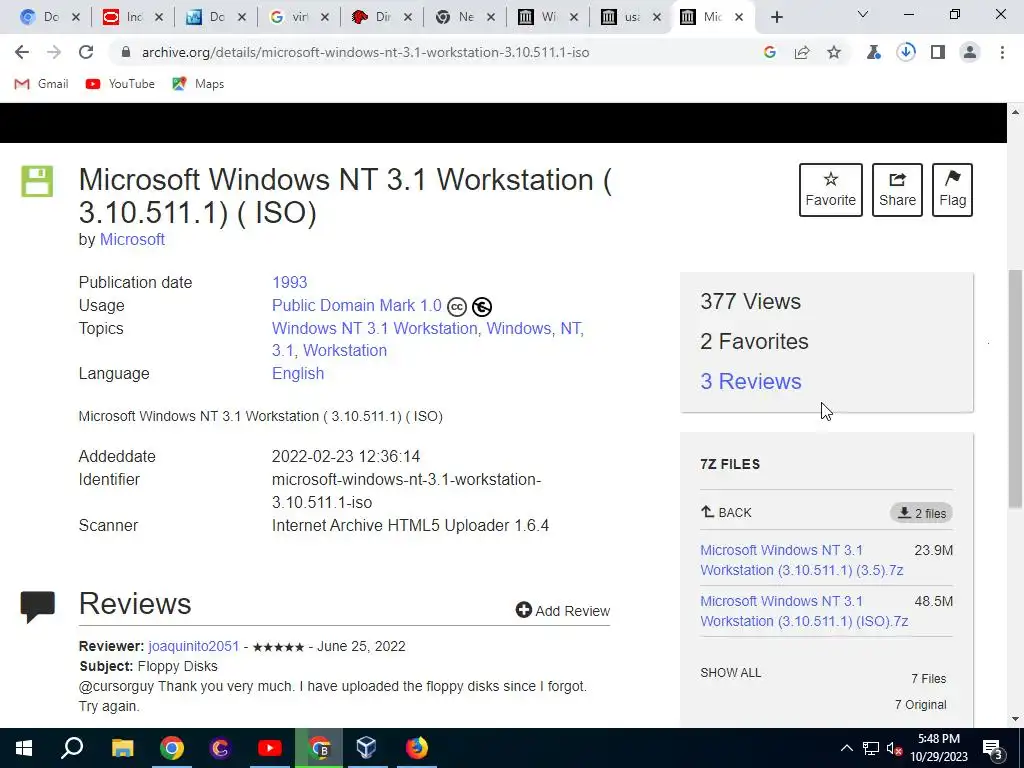Screen dimensions: 1024x768
Task: Click BACK in 7Z files panel
Action: pyautogui.click(x=726, y=513)
